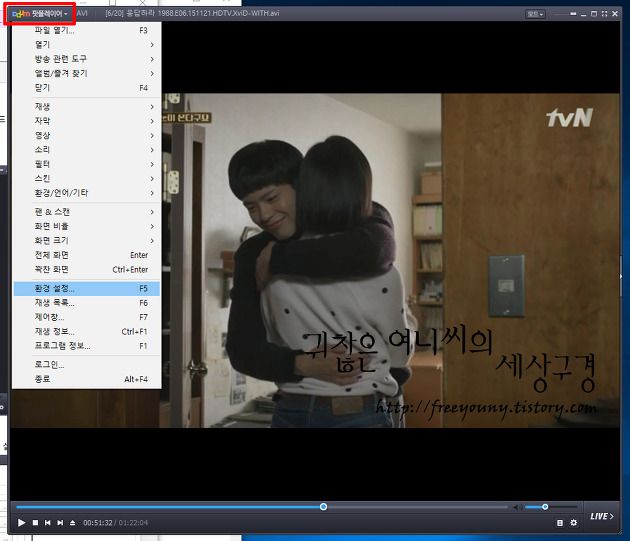Image resolution: width=630 pixels, height=541 pixels.
Task: Click the eject/open file icon
Action: coord(72,523)
